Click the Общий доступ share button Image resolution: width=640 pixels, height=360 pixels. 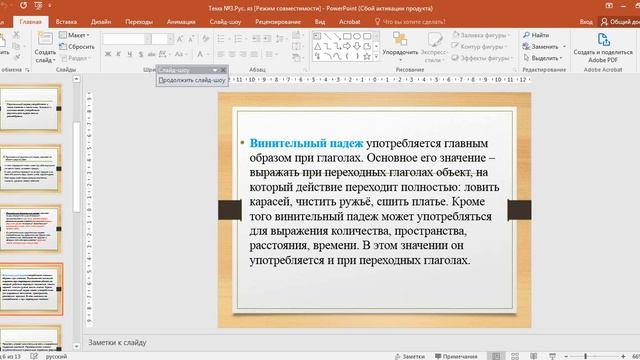(620, 22)
